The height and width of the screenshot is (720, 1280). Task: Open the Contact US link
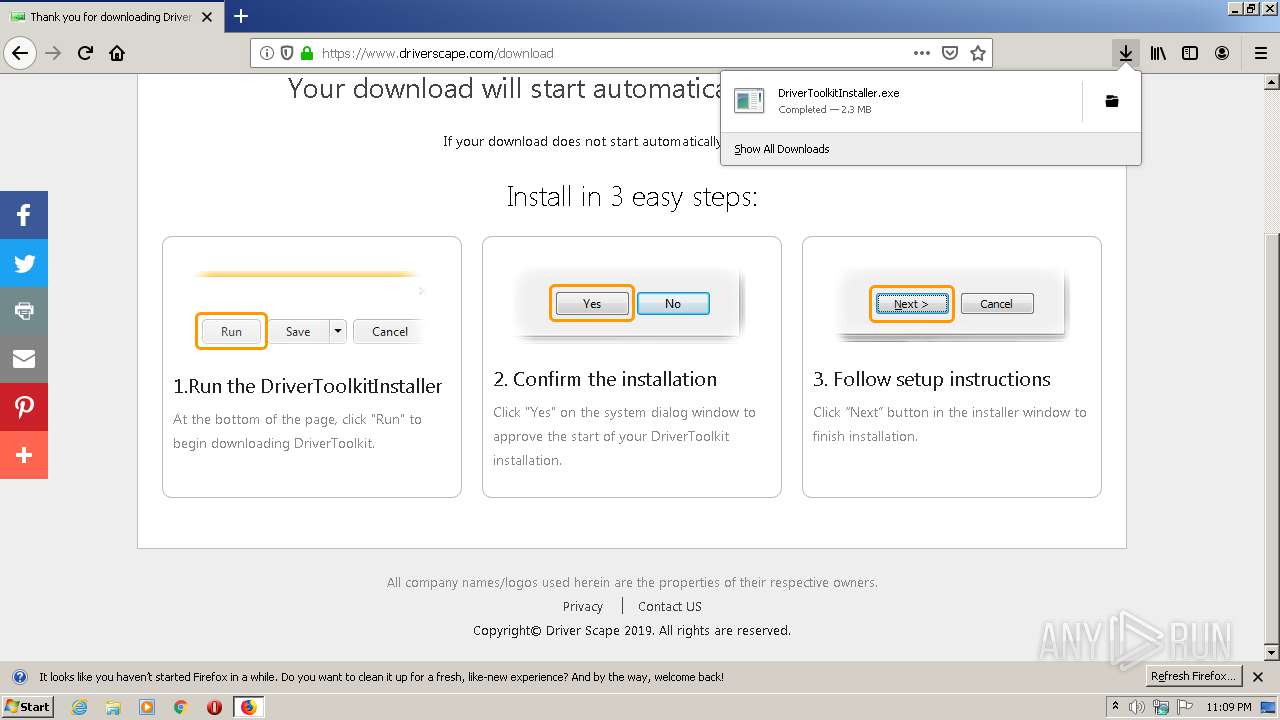[670, 606]
